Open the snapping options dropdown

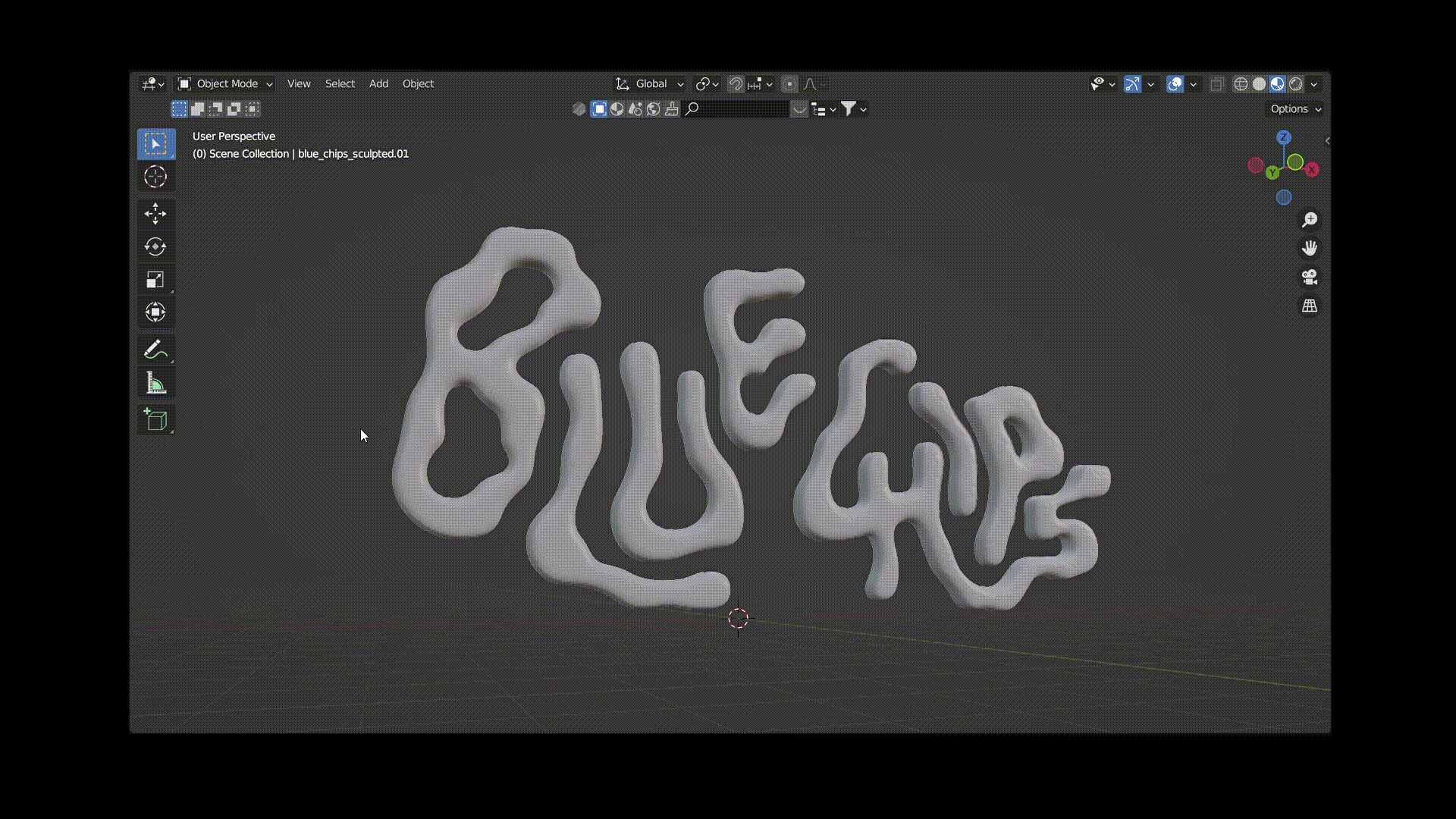[x=761, y=84]
